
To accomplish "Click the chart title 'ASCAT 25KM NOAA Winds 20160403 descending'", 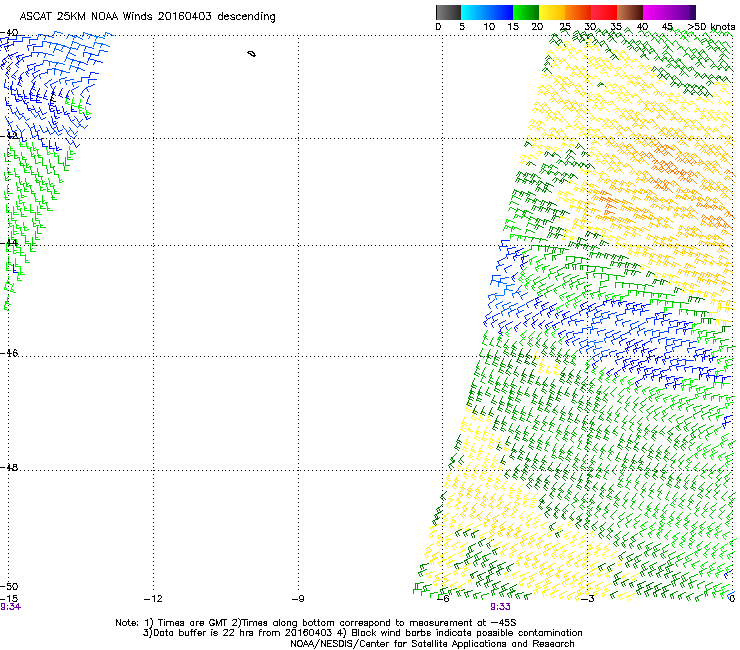I will 147,16.
